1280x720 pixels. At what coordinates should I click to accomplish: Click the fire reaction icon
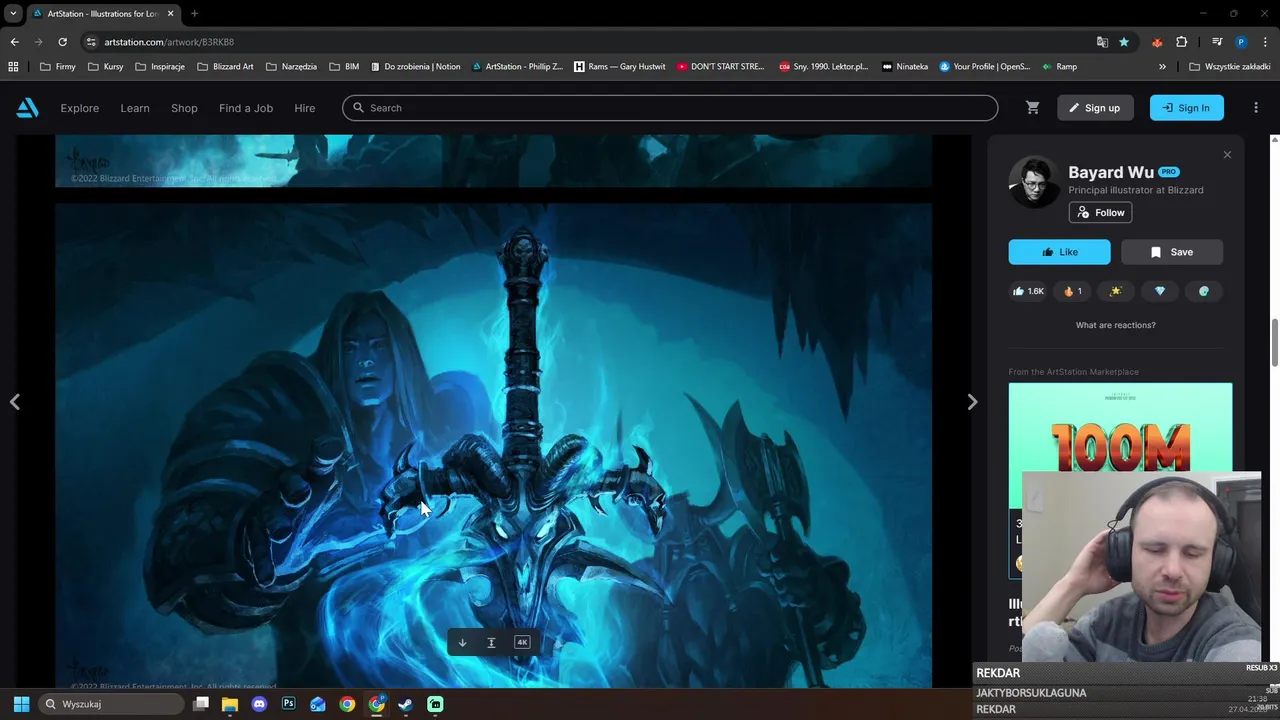pyautogui.click(x=1073, y=291)
